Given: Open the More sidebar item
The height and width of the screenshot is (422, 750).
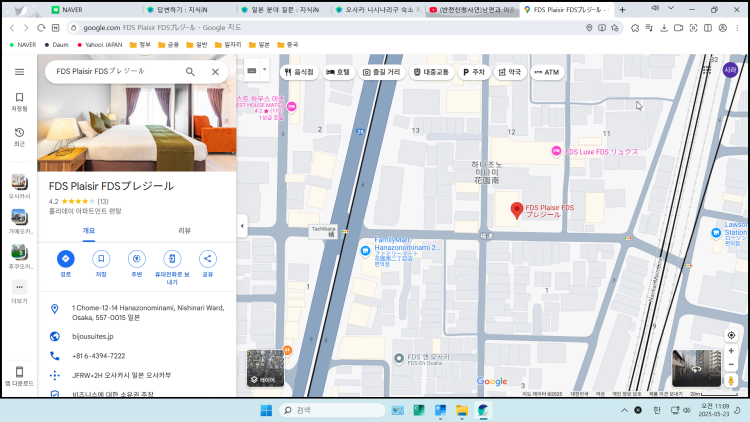Looking at the screenshot, I should (x=19, y=292).
